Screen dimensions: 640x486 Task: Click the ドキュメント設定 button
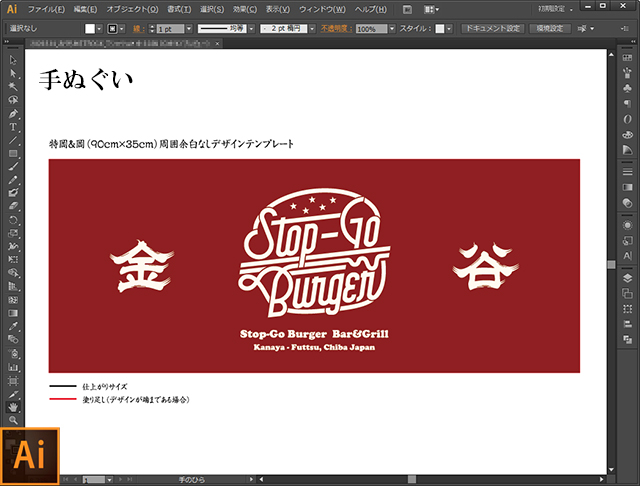[492, 29]
